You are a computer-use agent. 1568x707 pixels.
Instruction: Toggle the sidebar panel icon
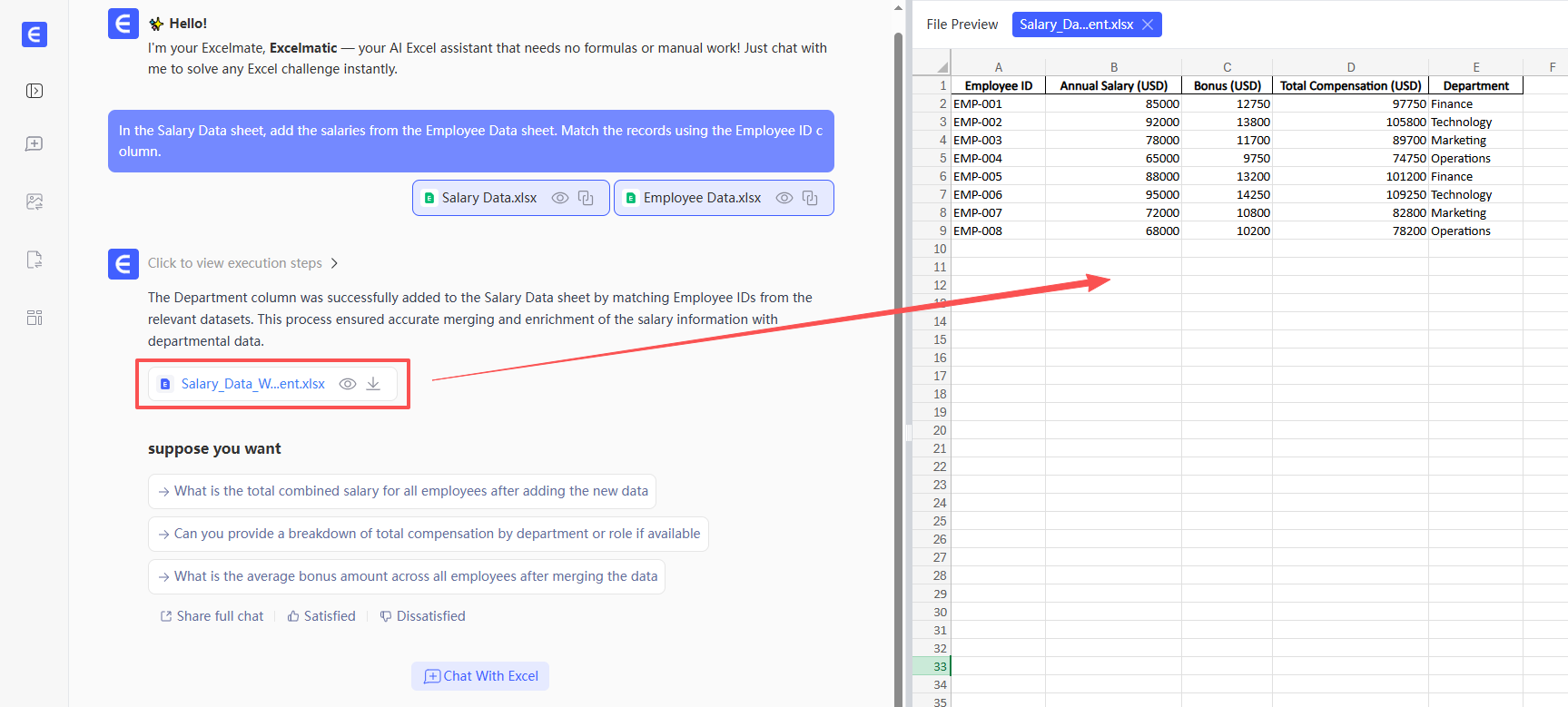tap(35, 91)
